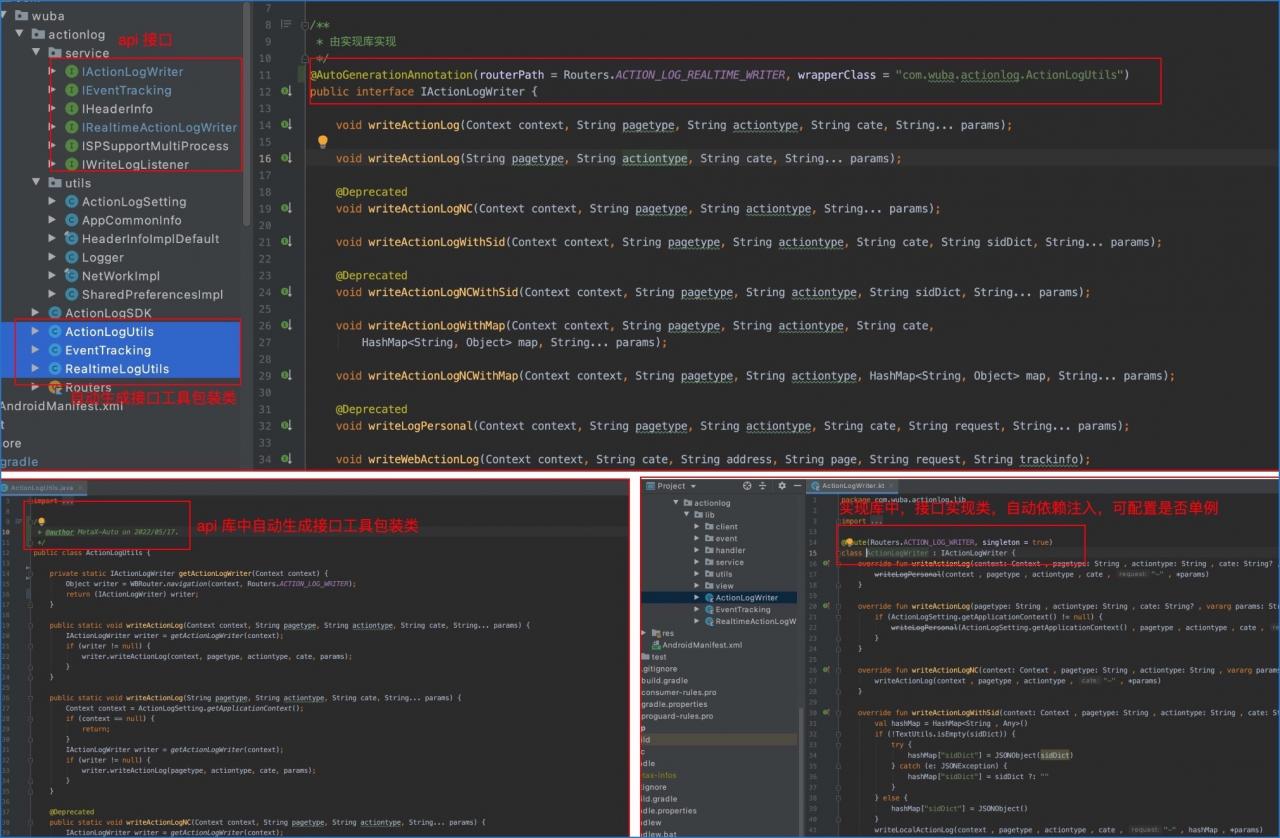Click the locate-file target icon in Project toolbar
Viewport: 1280px width, 838px height.
click(x=748, y=486)
